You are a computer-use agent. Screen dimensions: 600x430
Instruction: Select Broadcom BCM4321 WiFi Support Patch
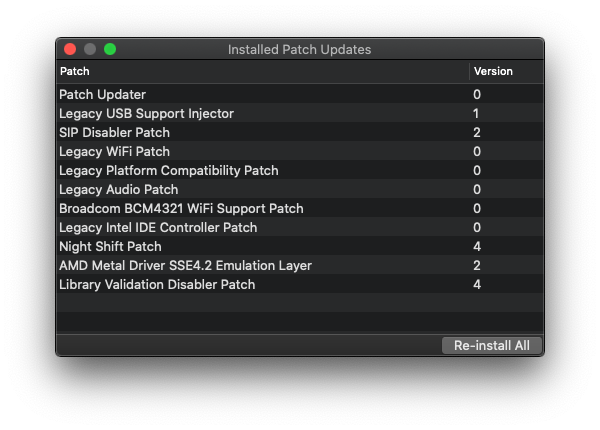pos(300,208)
